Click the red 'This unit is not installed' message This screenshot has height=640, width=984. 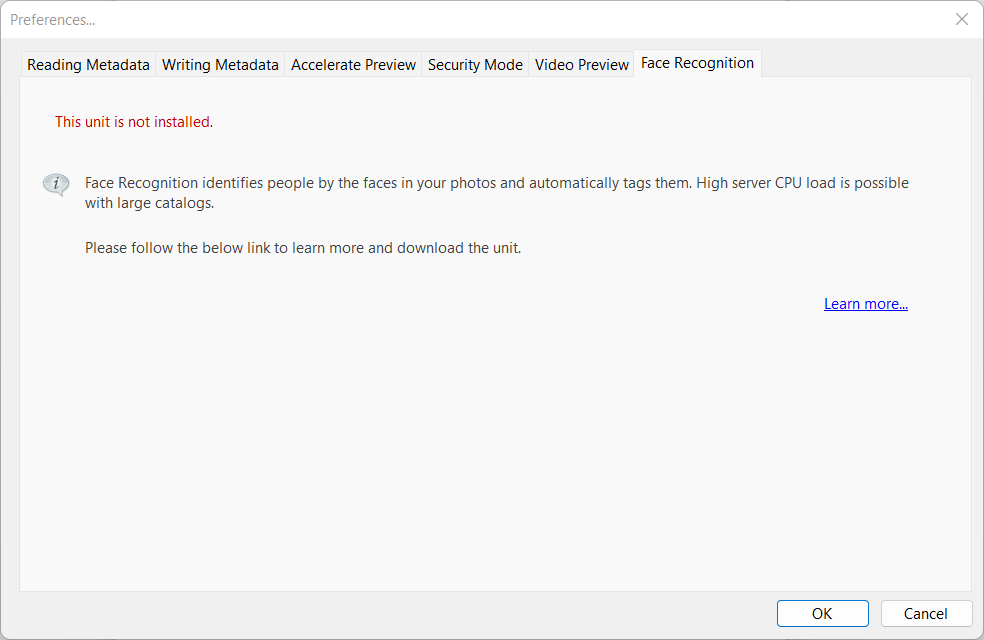coord(134,122)
